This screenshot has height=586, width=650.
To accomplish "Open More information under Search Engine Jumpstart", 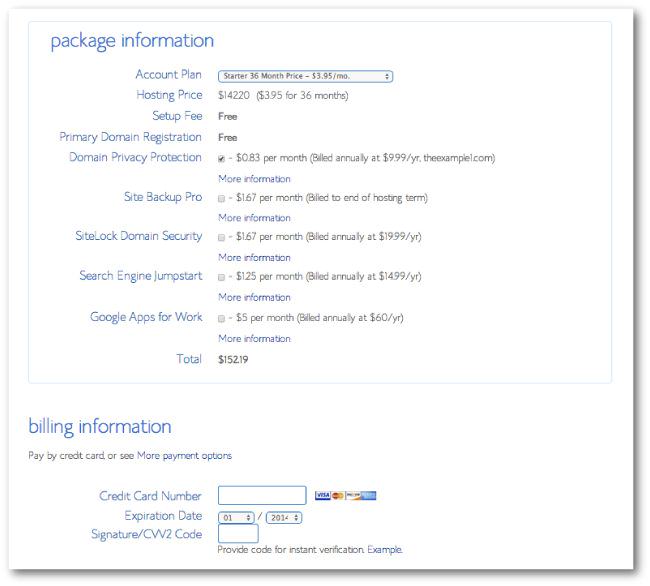I will click(254, 298).
